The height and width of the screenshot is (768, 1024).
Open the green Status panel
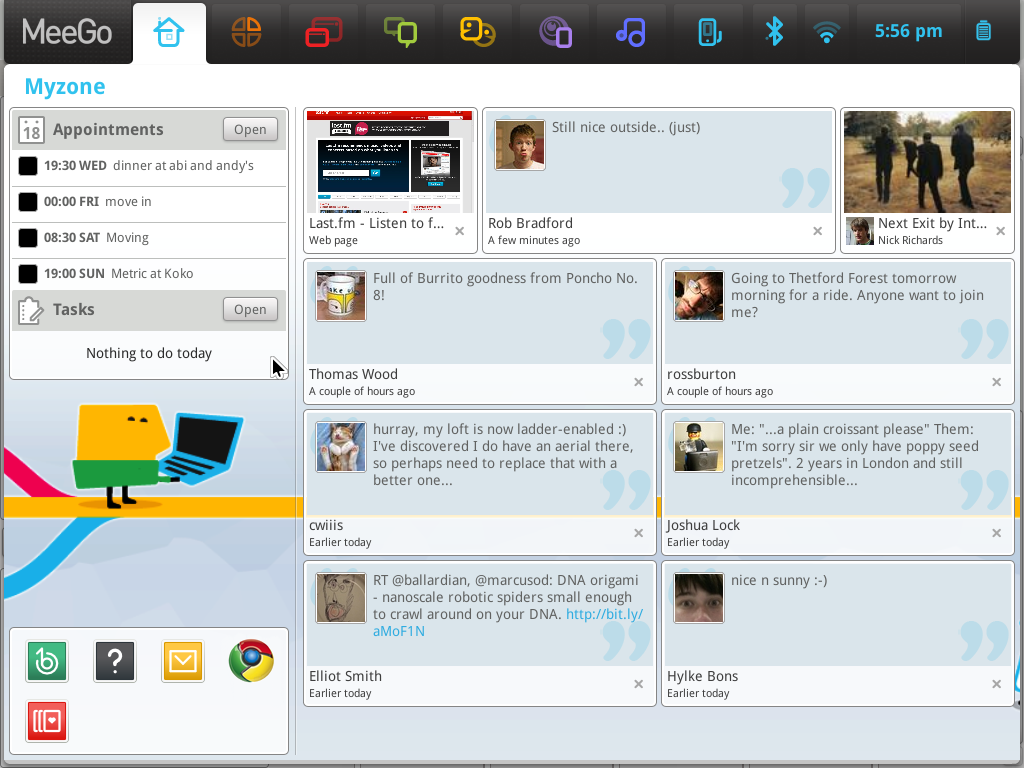400,32
